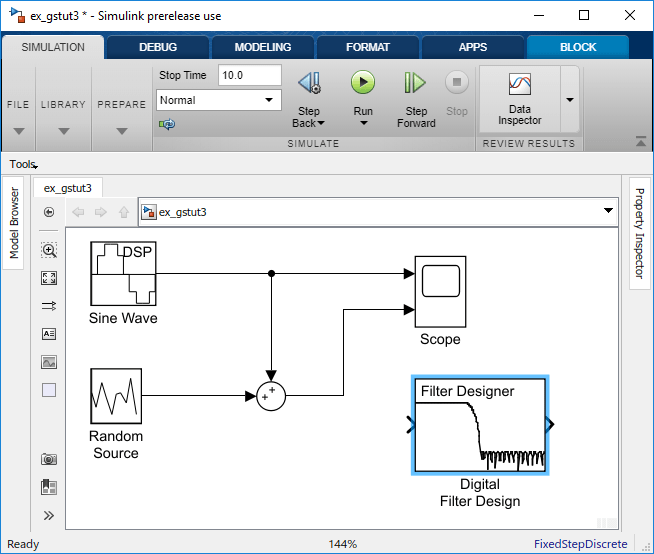This screenshot has width=654, height=554.
Task: Switch to the BLOCK tab
Action: pyautogui.click(x=578, y=47)
